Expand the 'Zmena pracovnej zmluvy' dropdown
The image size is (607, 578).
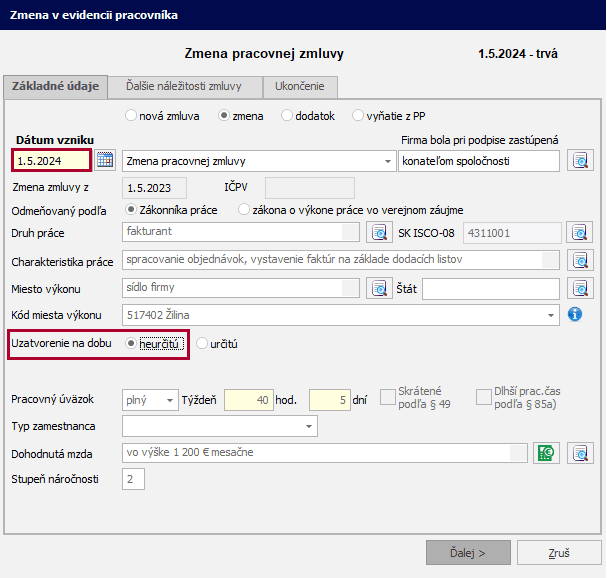(x=388, y=161)
